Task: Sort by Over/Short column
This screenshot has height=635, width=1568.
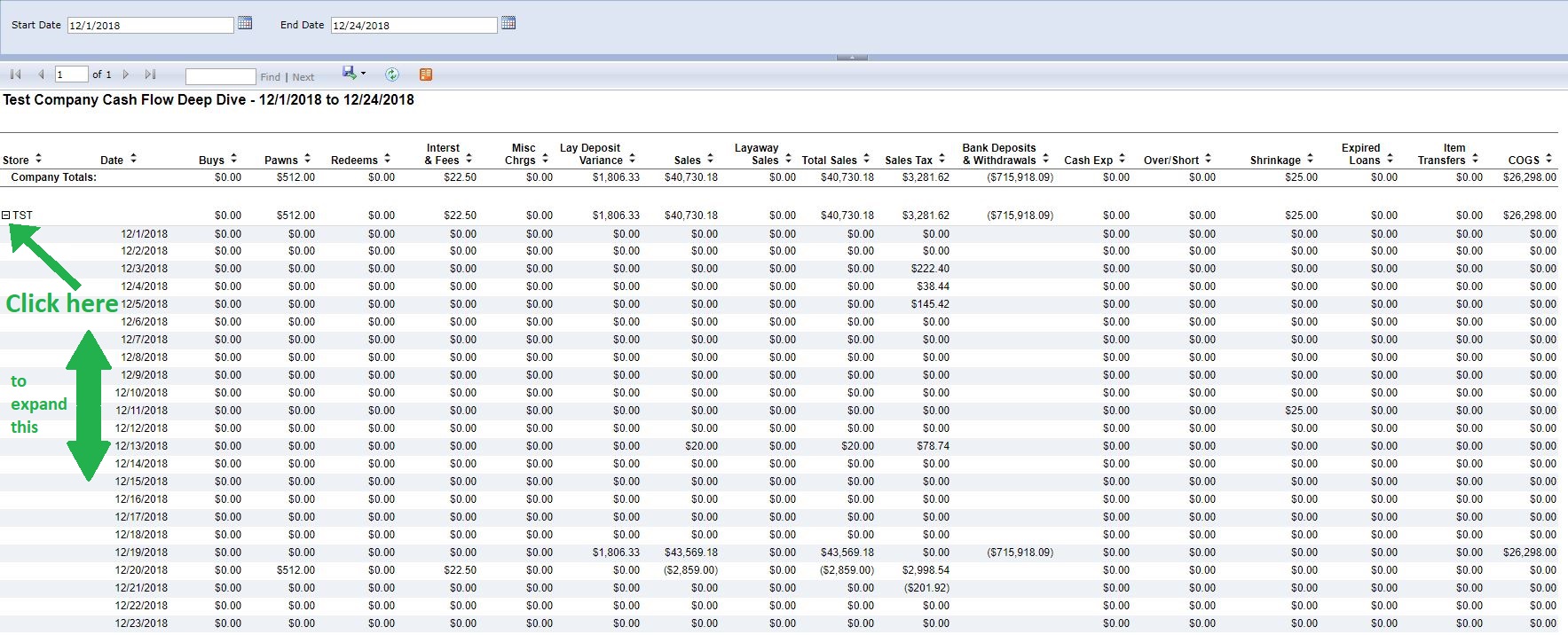Action: [1208, 159]
